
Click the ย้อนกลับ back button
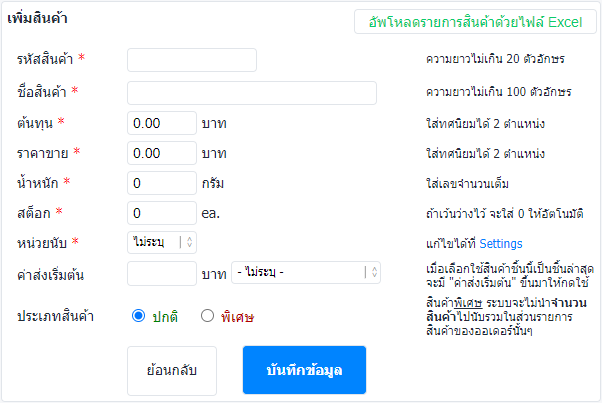(x=172, y=371)
